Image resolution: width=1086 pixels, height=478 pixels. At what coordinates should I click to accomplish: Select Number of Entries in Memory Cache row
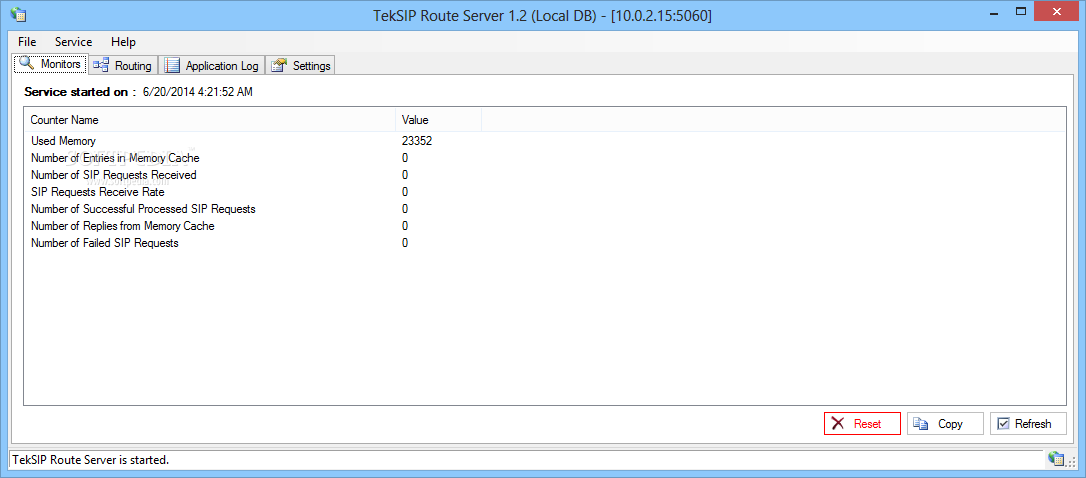(544, 158)
